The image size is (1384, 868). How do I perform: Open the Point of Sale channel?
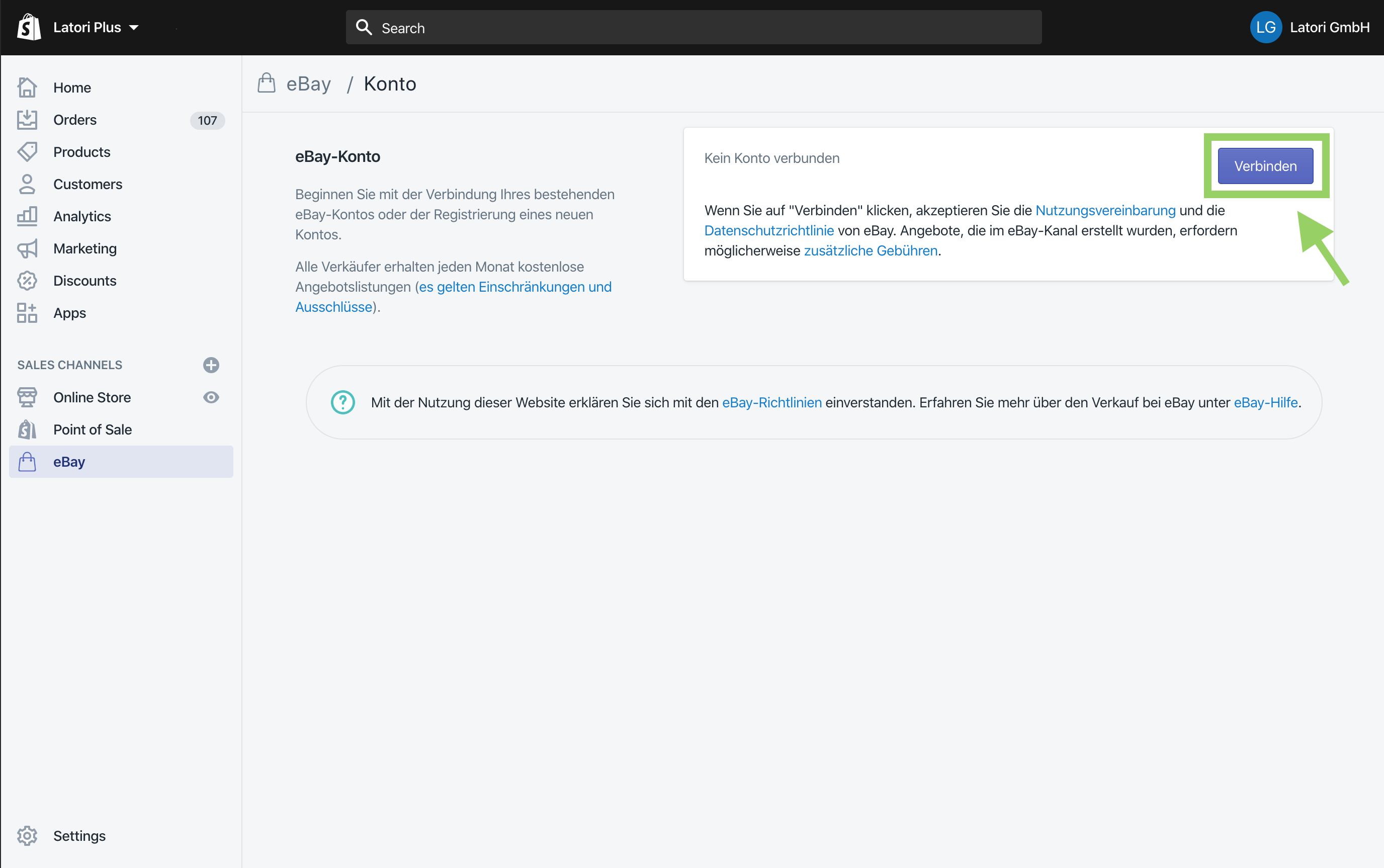(x=93, y=429)
